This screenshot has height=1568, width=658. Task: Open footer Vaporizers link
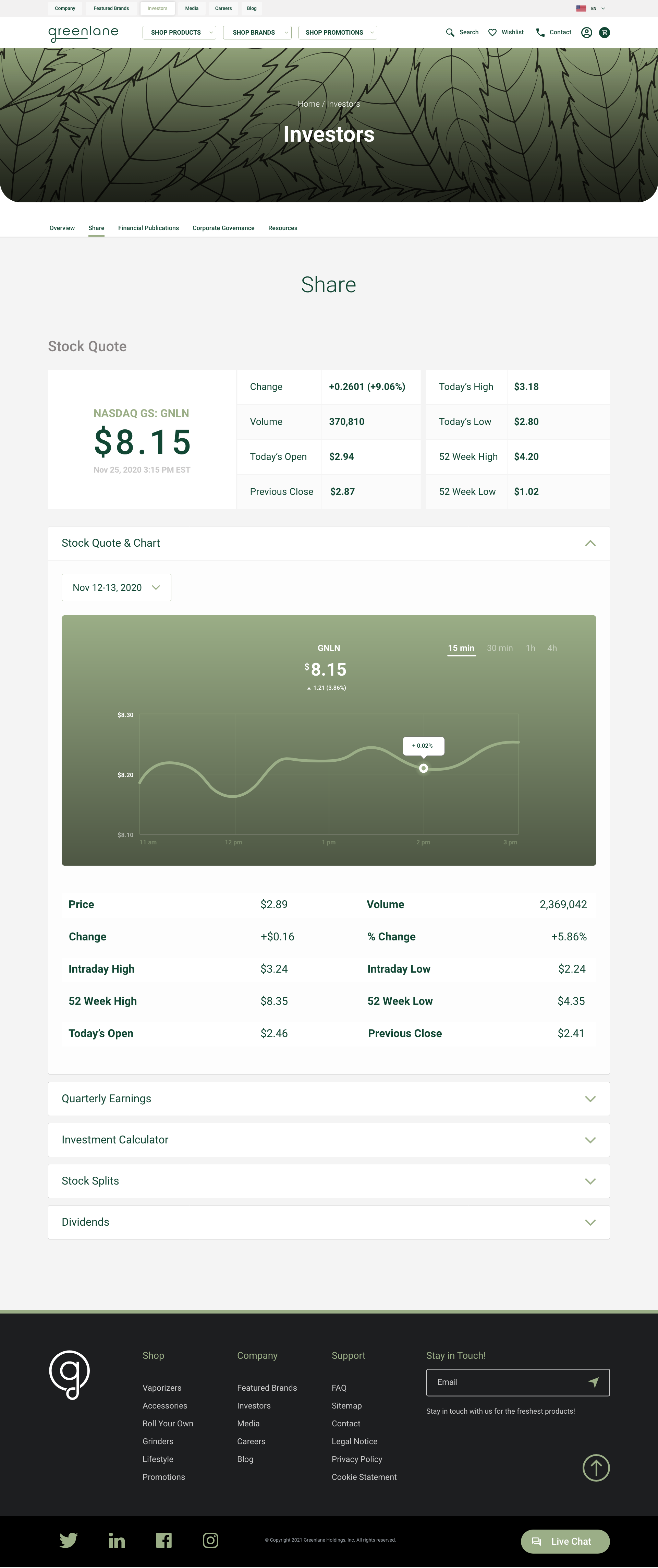tap(162, 1388)
